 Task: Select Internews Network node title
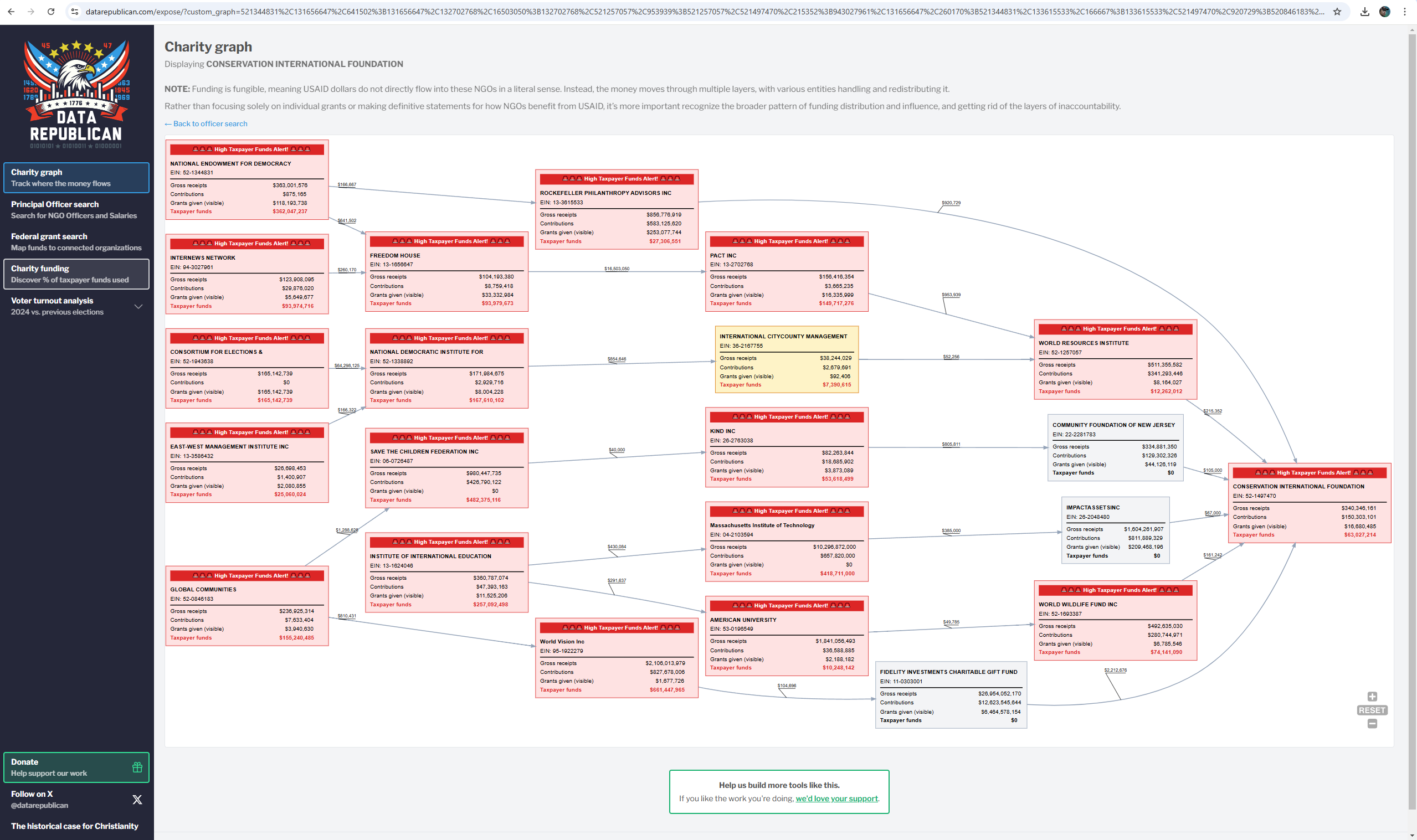[203, 258]
